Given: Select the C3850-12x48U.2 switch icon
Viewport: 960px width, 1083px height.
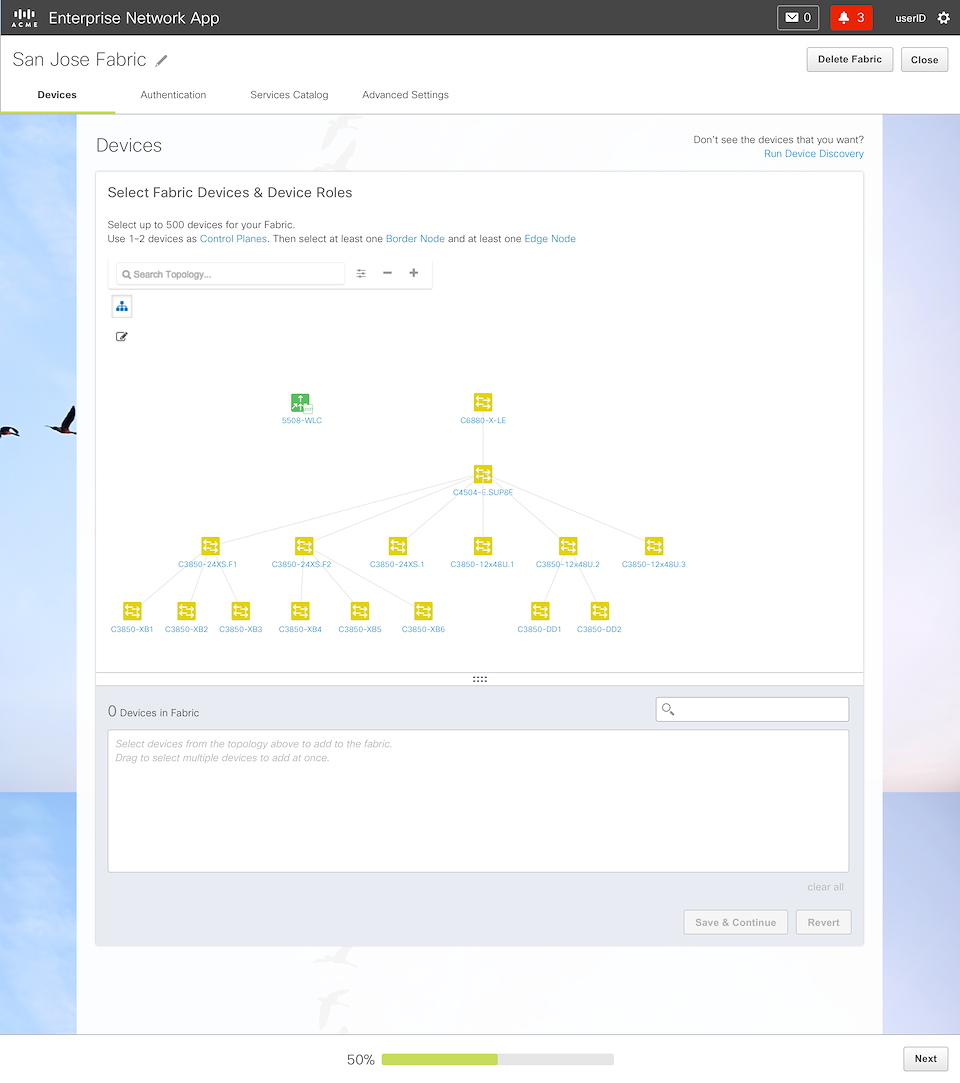Looking at the screenshot, I should (x=568, y=546).
